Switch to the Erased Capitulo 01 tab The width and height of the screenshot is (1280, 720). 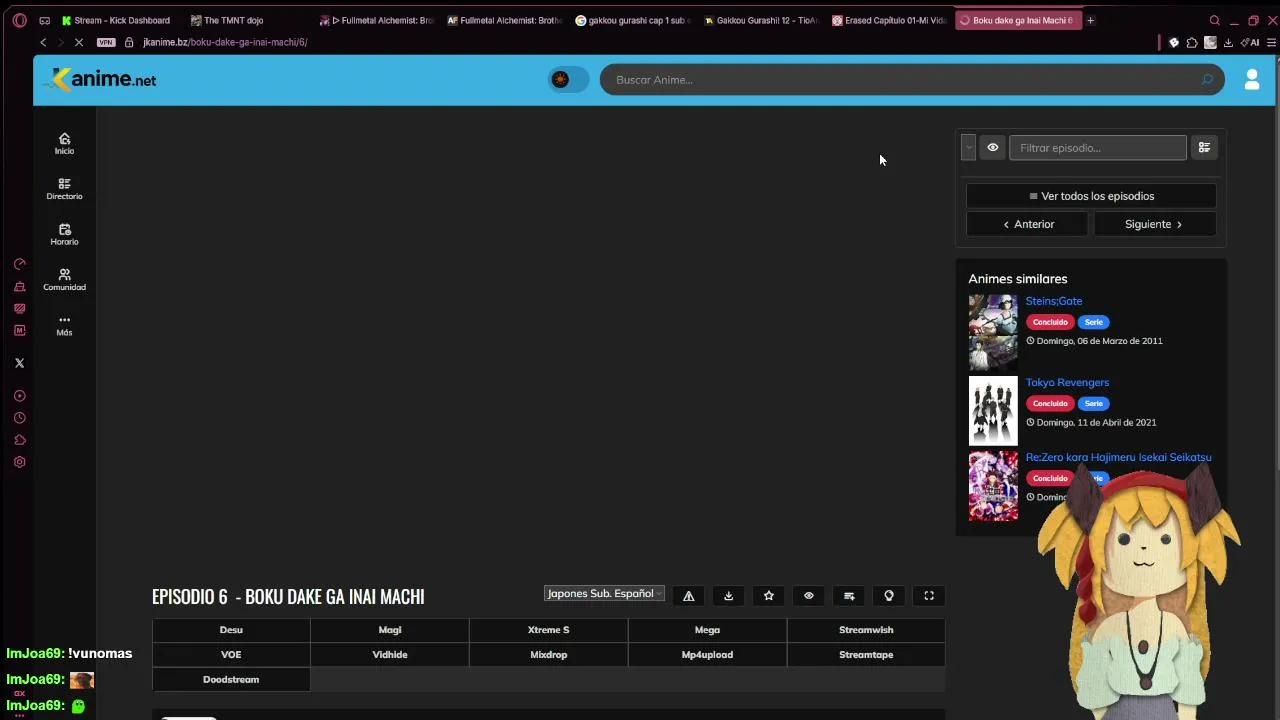889,20
